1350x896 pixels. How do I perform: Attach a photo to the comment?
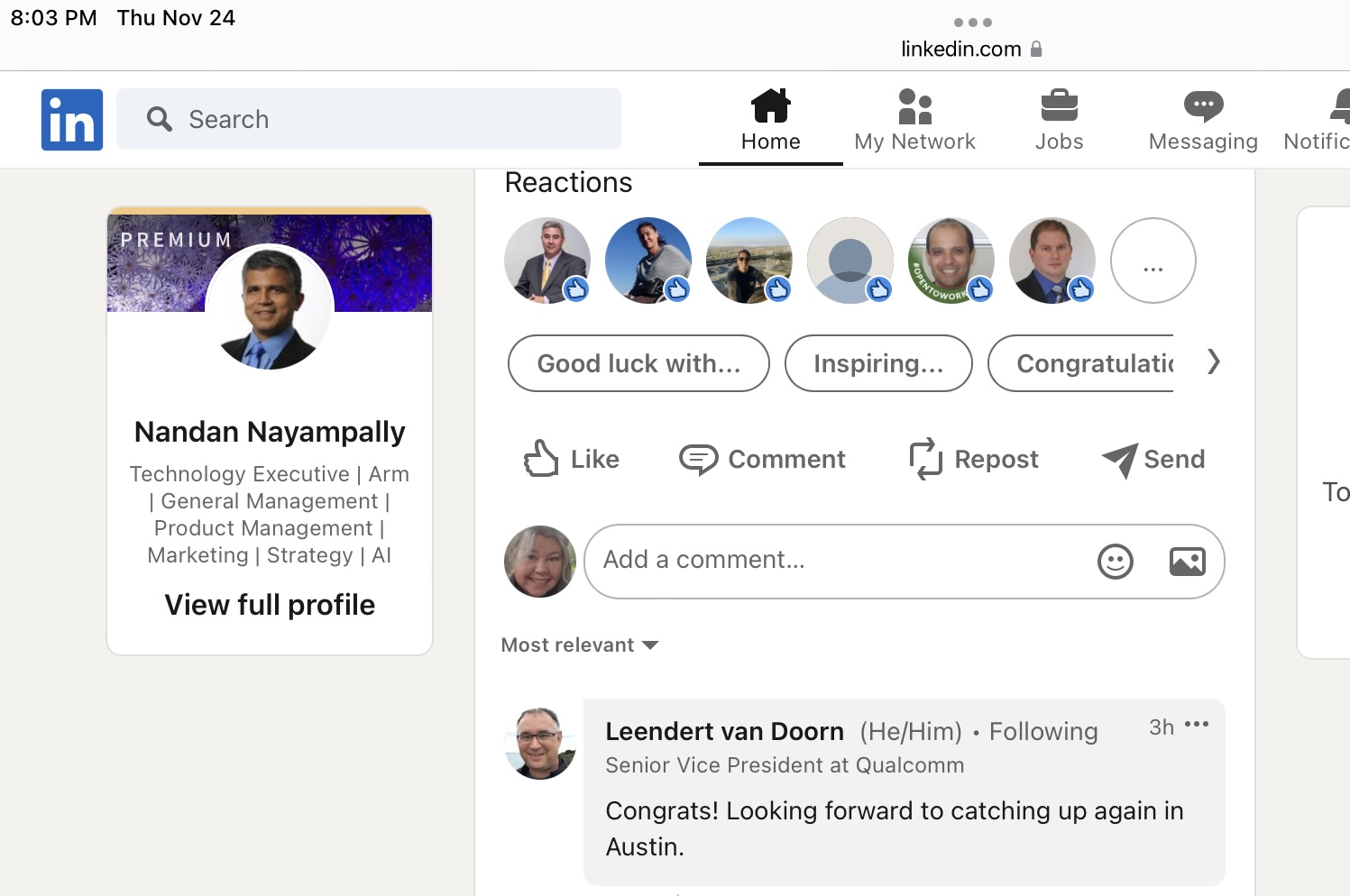tap(1187, 562)
